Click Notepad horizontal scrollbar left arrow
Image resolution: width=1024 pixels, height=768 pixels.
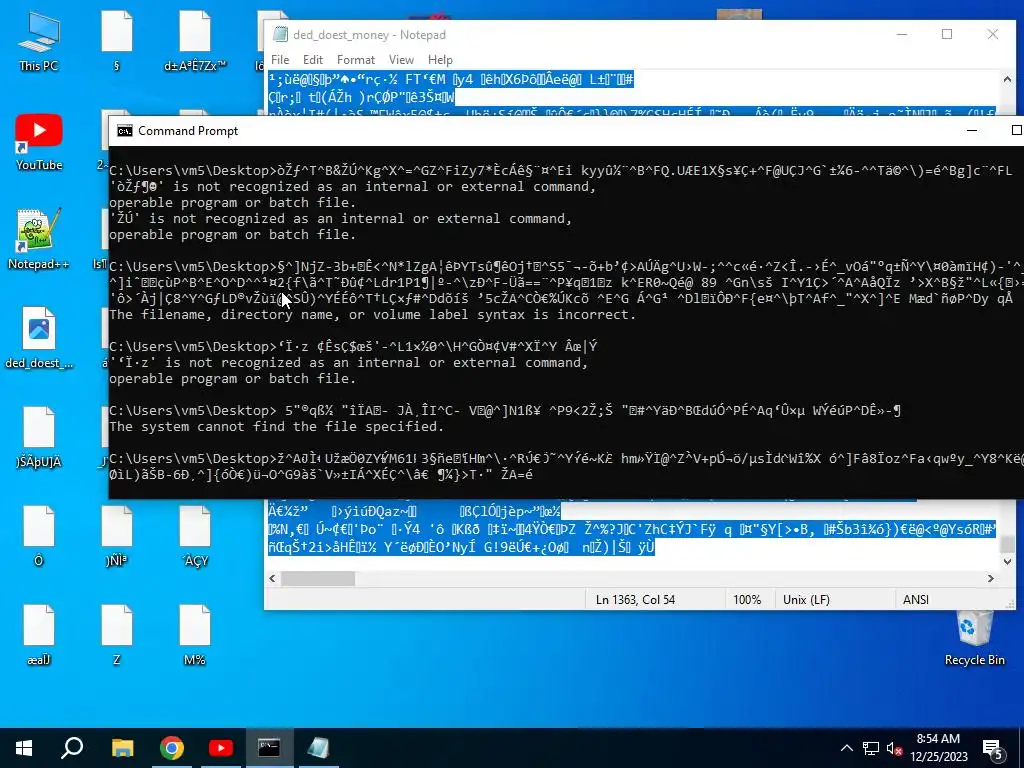coord(273,578)
